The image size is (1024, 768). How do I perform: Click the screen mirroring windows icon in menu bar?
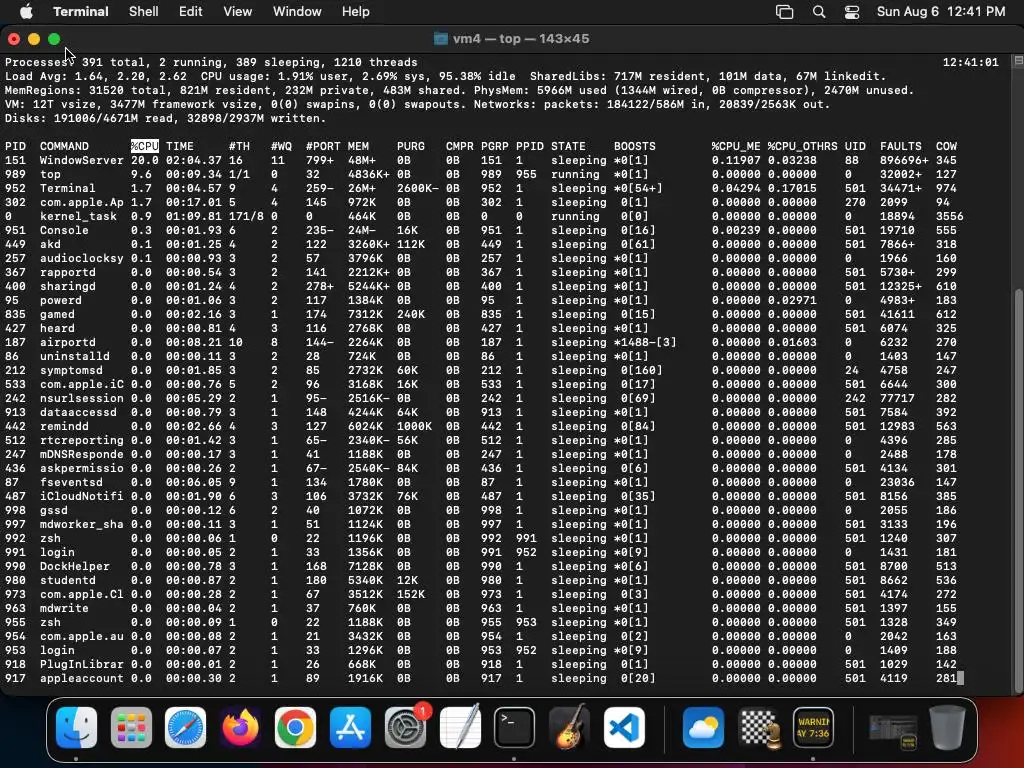click(x=784, y=12)
